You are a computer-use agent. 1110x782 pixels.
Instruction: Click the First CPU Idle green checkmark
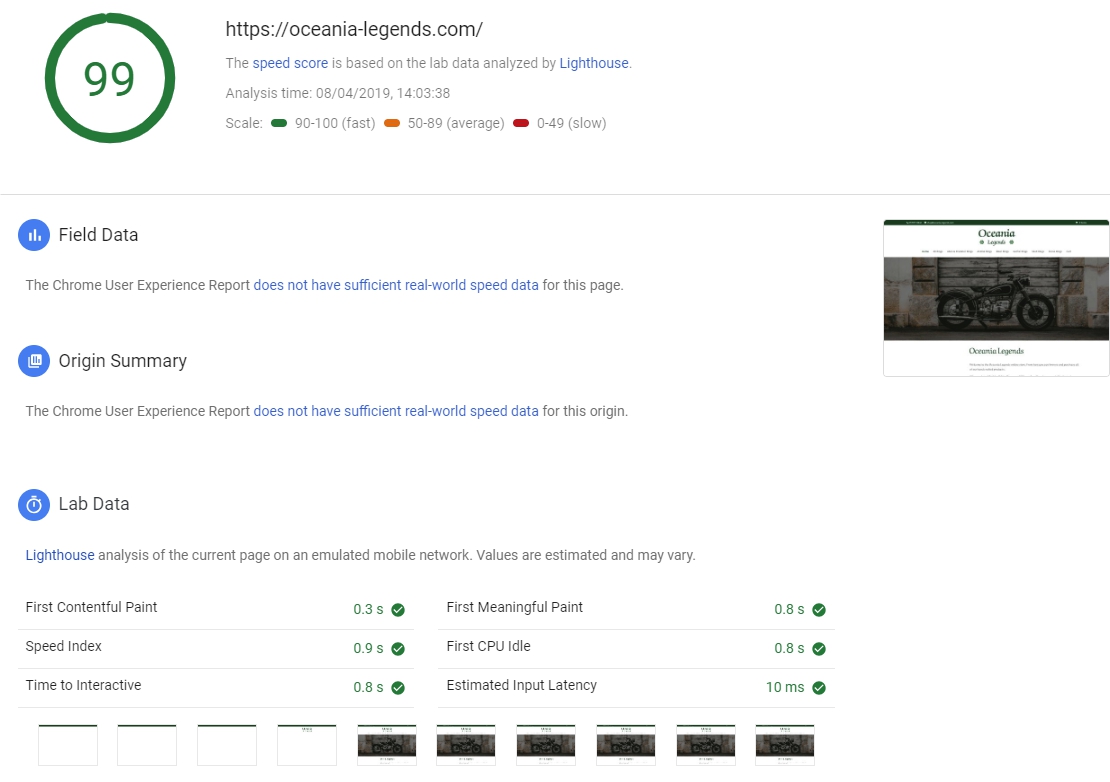pyautogui.click(x=819, y=649)
